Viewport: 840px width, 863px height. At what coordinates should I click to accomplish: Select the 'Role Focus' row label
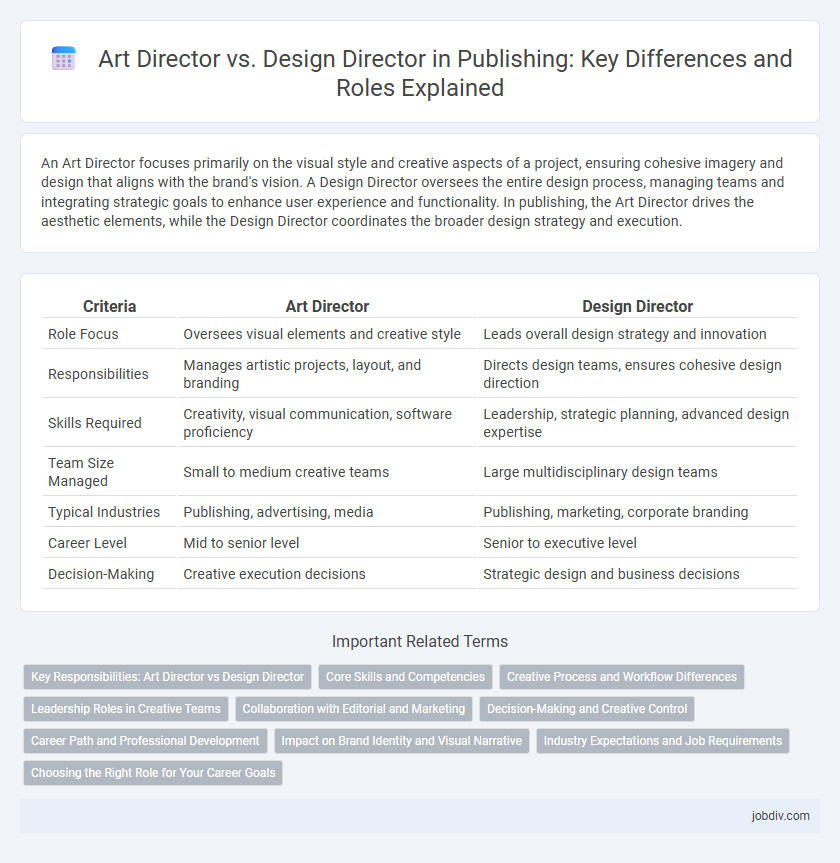tap(83, 334)
